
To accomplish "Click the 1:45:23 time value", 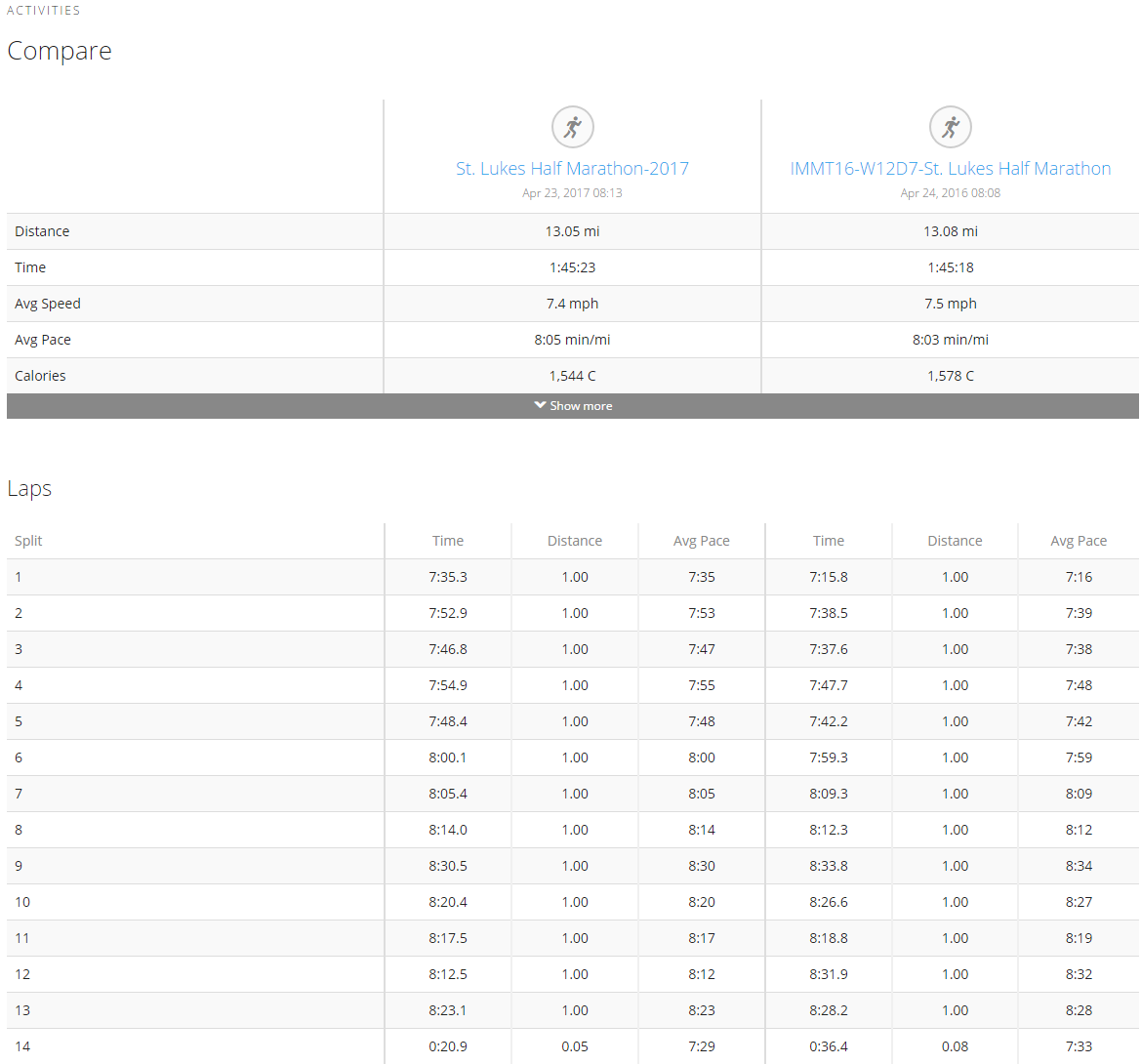I will click(x=572, y=267).
